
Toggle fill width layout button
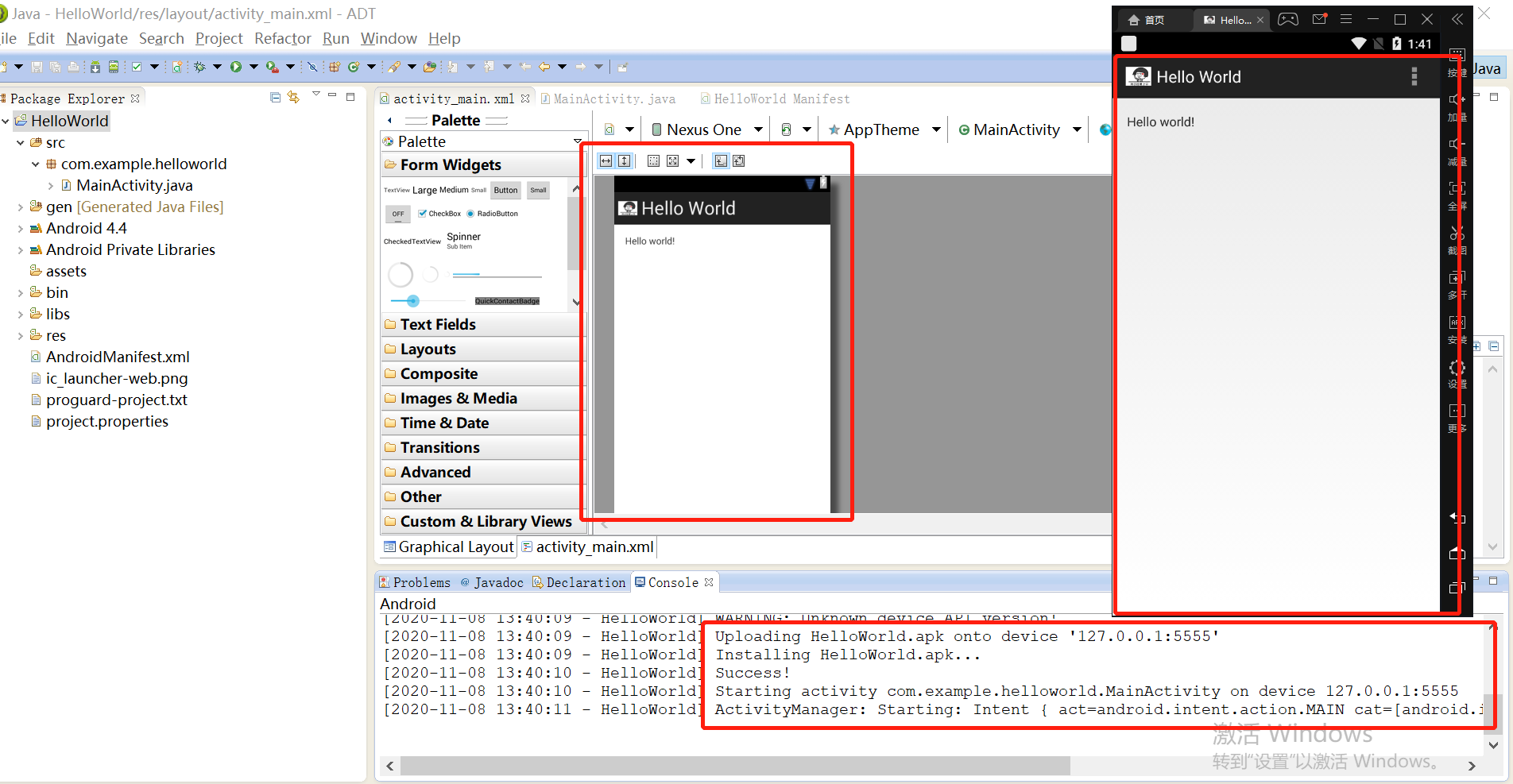click(606, 161)
